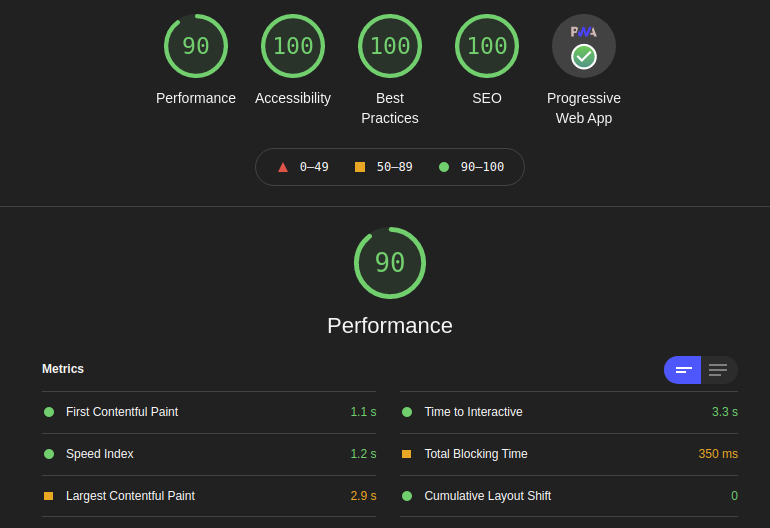Expand the Time to Interactive metric
Image resolution: width=770 pixels, height=528 pixels.
[x=473, y=412]
